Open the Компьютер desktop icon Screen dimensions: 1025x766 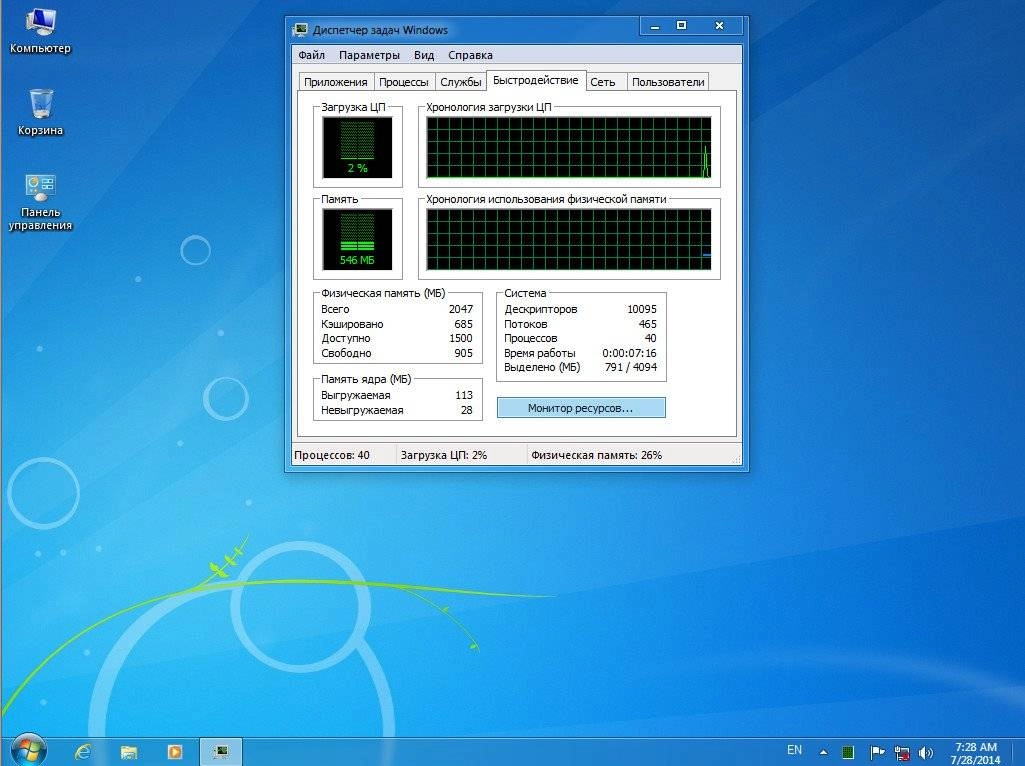[40, 29]
